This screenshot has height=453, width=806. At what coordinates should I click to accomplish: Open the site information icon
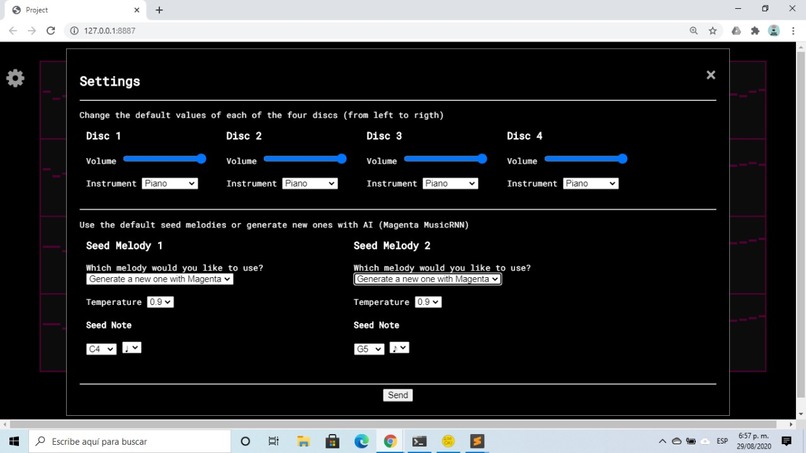74,31
